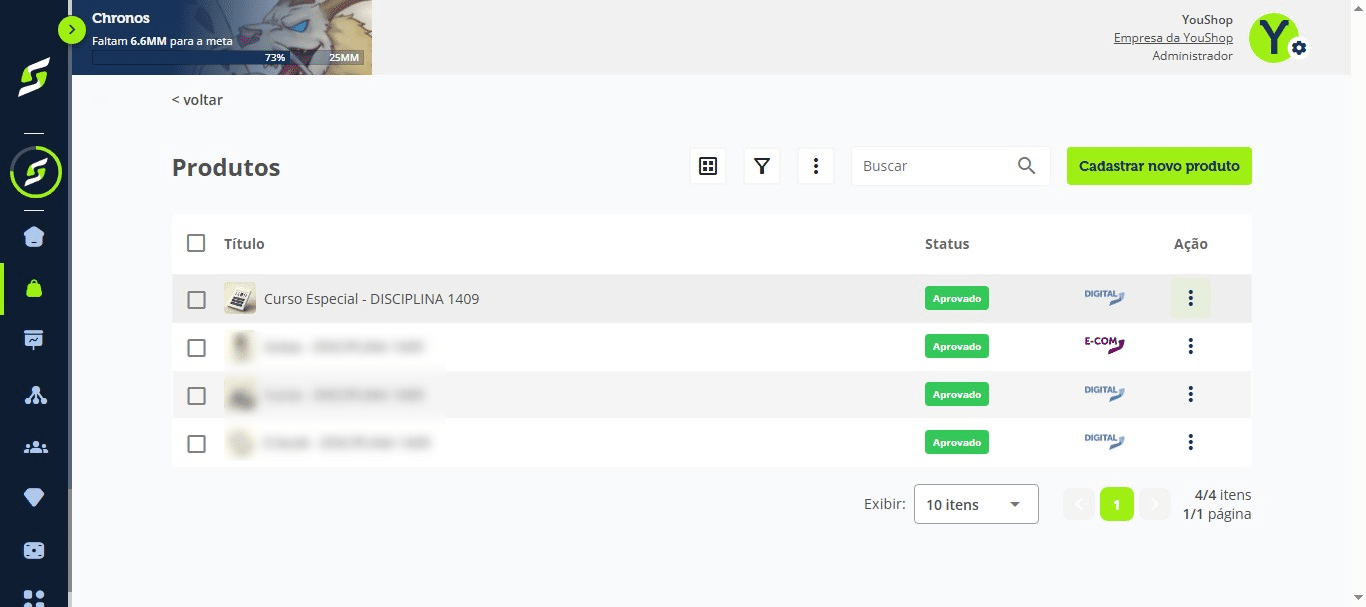This screenshot has width=1366, height=607.
Task: Open the more options menu beside the filter
Action: 816,166
